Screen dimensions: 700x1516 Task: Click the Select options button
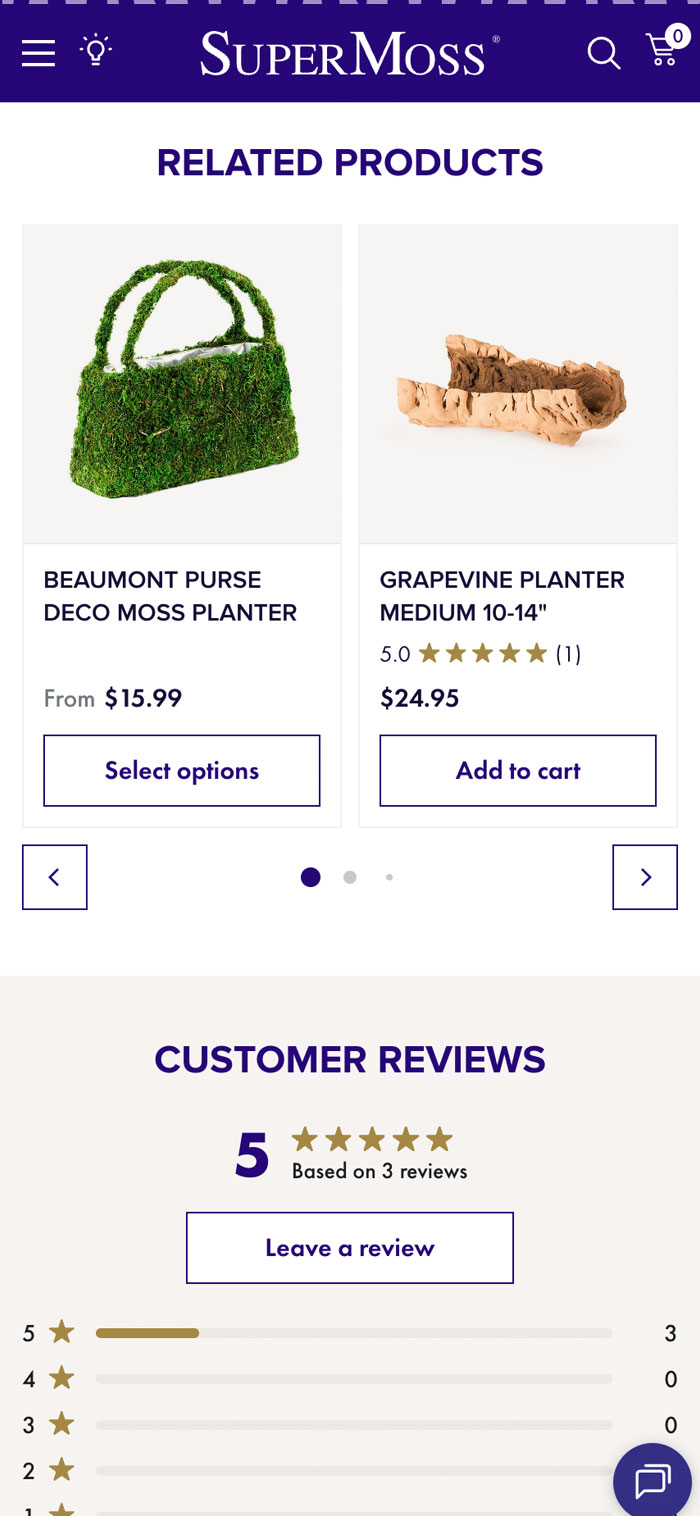pyautogui.click(x=181, y=770)
